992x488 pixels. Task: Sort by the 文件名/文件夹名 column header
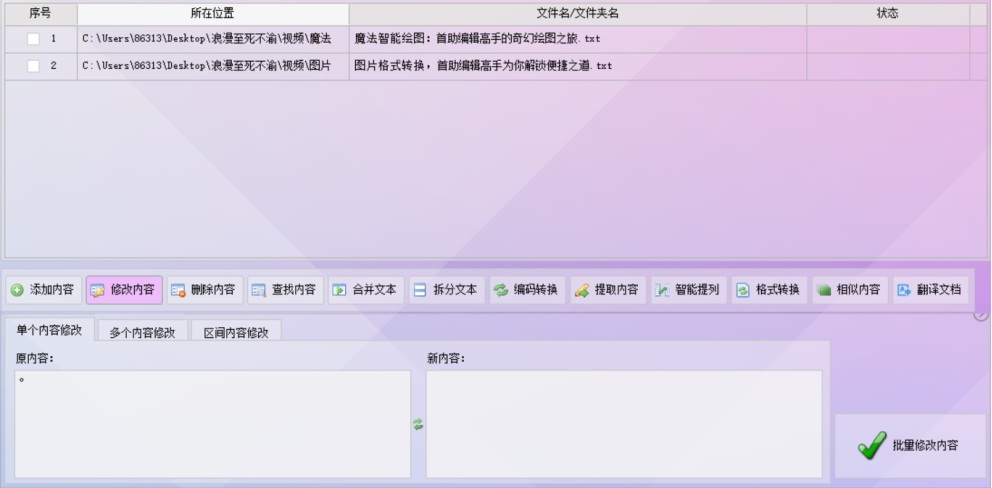pyautogui.click(x=578, y=13)
